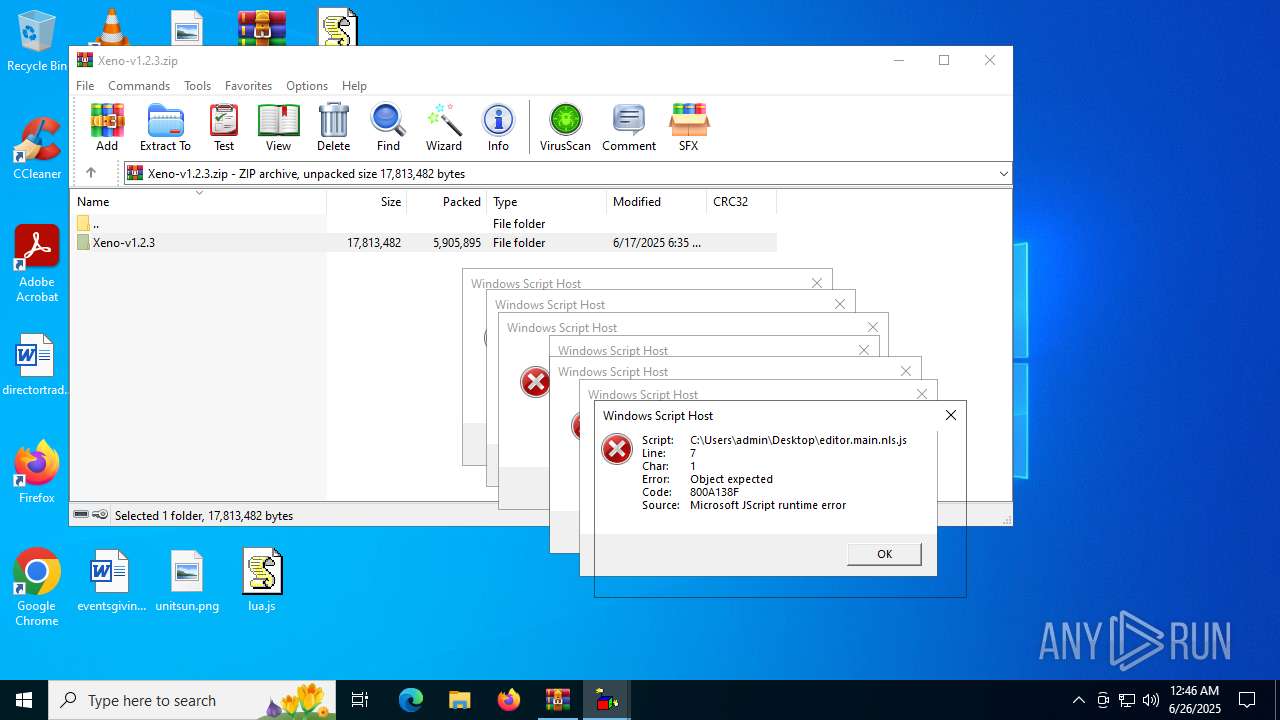Click OK in the Windows Script Host dialog
The height and width of the screenshot is (720, 1280).
click(x=884, y=554)
